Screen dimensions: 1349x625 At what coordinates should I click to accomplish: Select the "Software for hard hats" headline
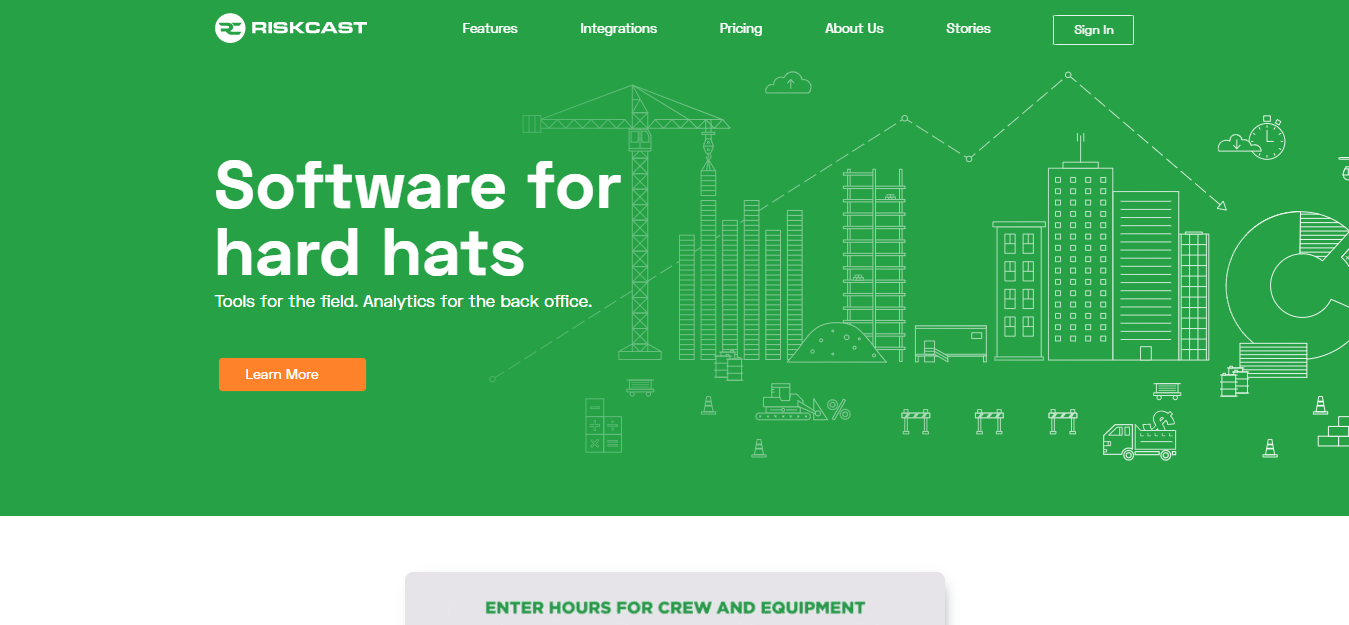(x=418, y=218)
